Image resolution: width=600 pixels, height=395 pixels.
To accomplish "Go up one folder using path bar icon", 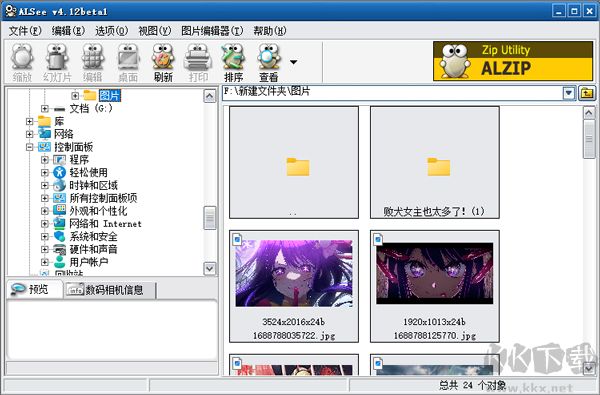I will coord(587,93).
